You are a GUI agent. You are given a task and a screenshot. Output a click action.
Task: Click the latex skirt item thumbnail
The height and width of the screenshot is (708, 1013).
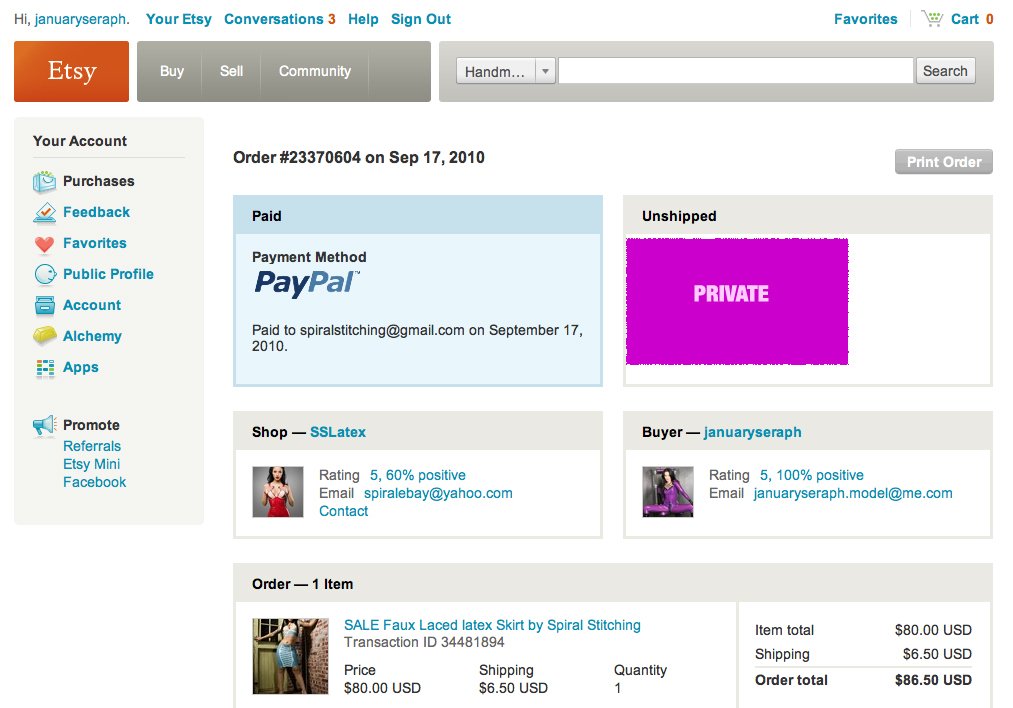point(290,656)
